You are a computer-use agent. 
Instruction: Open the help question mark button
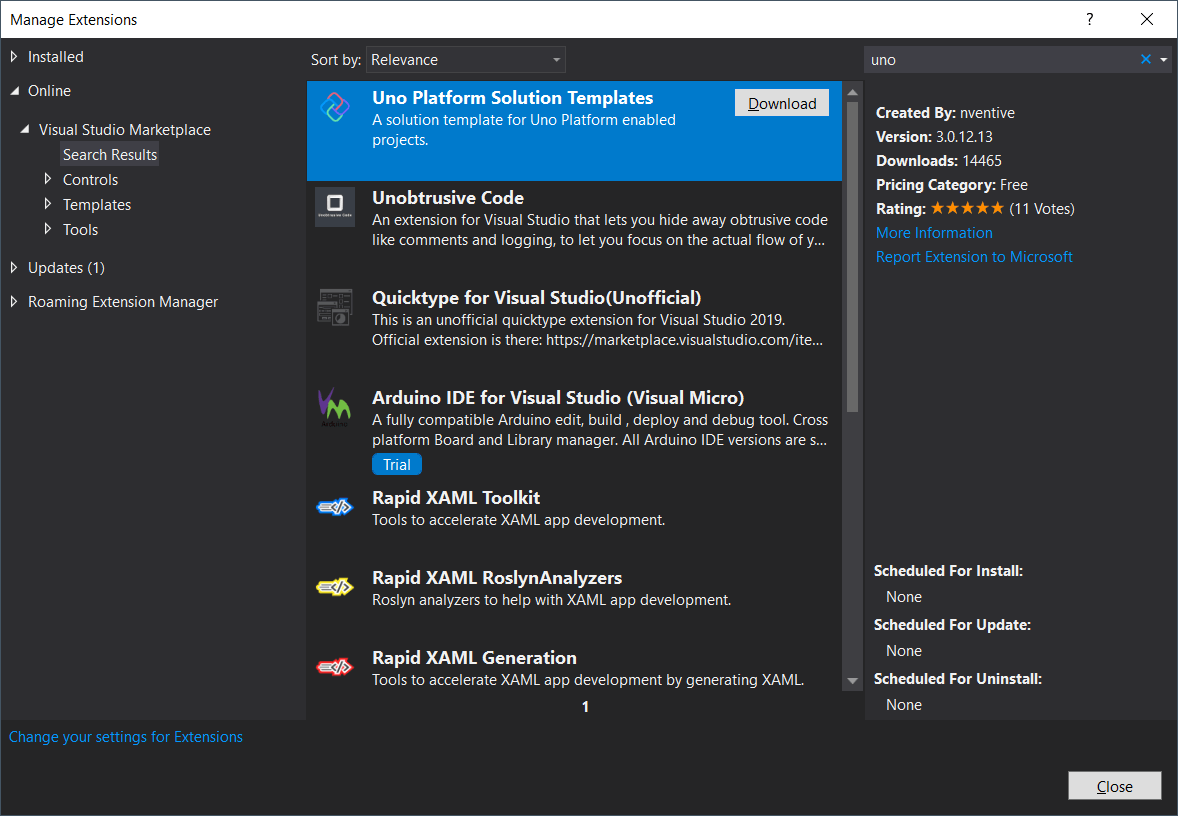point(1089,20)
